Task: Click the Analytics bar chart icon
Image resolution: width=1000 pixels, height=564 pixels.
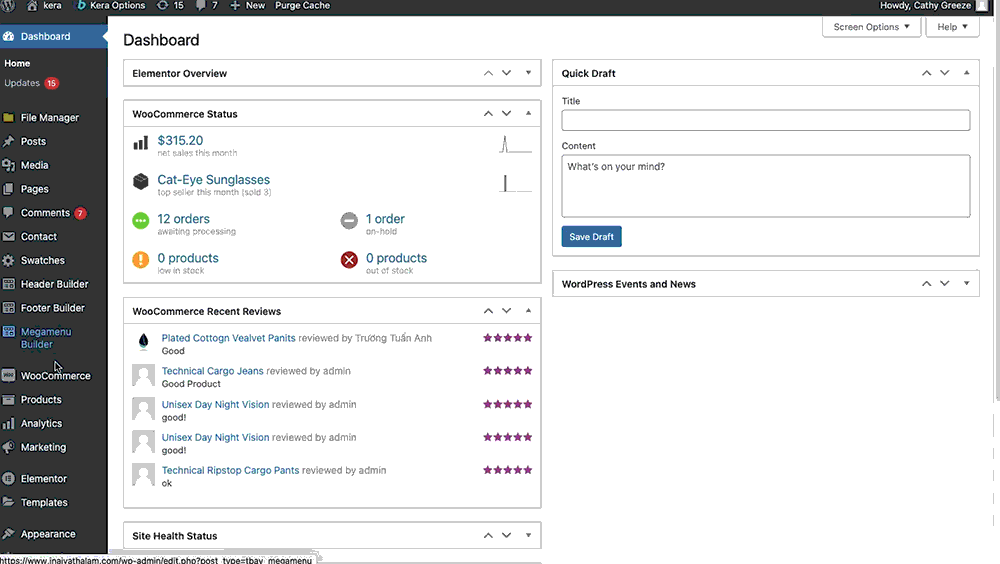Action: click(8, 424)
